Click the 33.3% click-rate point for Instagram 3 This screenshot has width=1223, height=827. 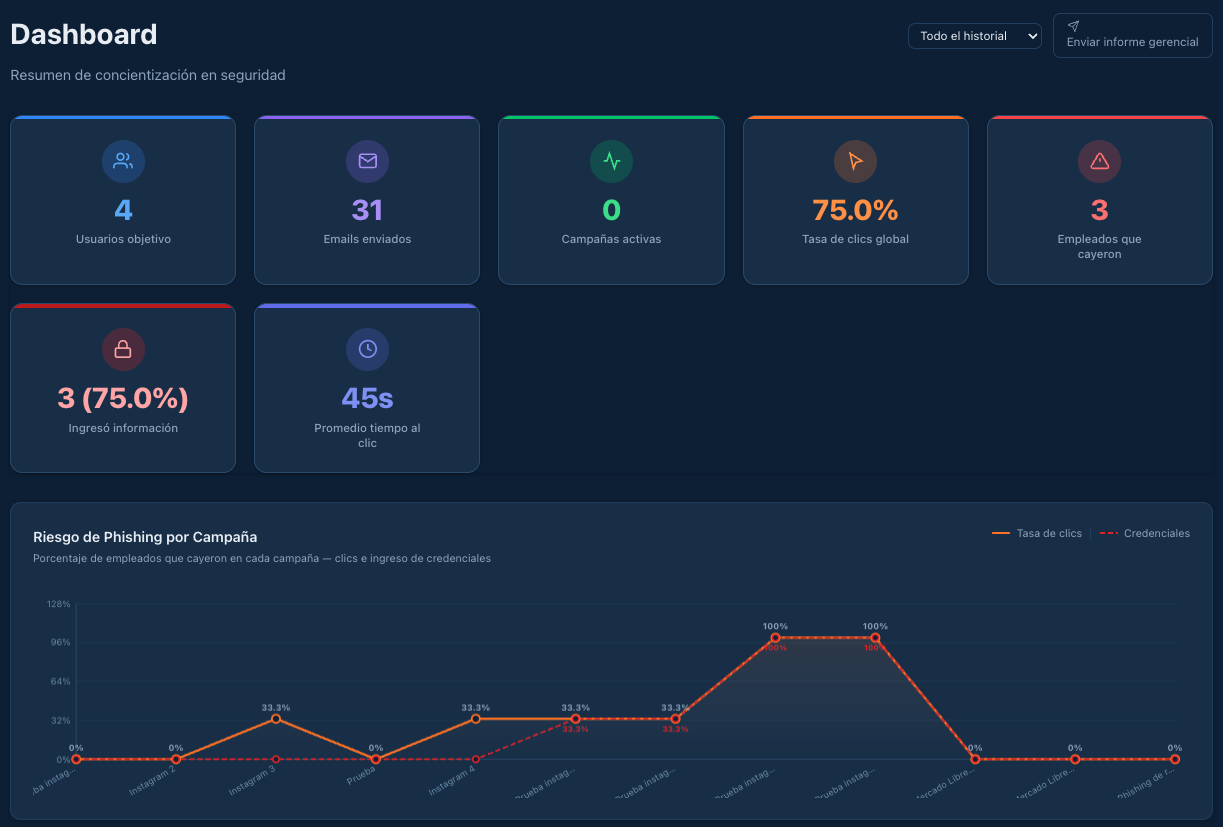[276, 719]
